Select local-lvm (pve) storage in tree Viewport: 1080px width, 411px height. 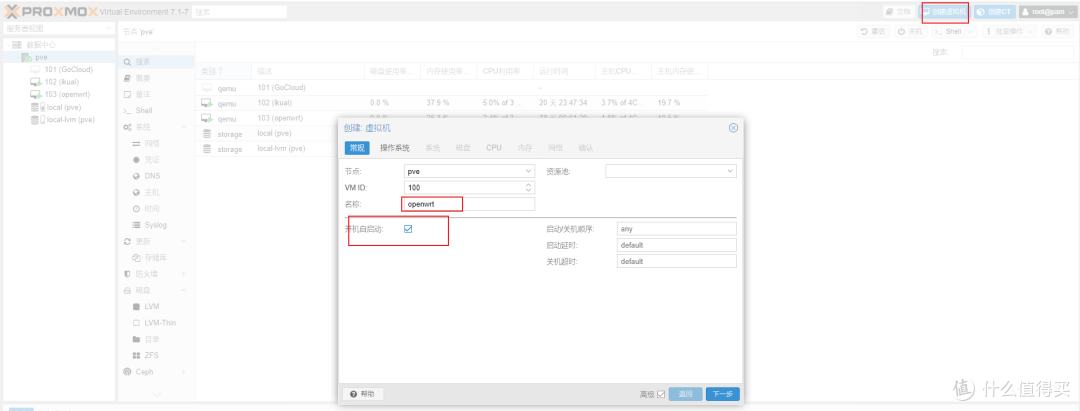pyautogui.click(x=70, y=119)
